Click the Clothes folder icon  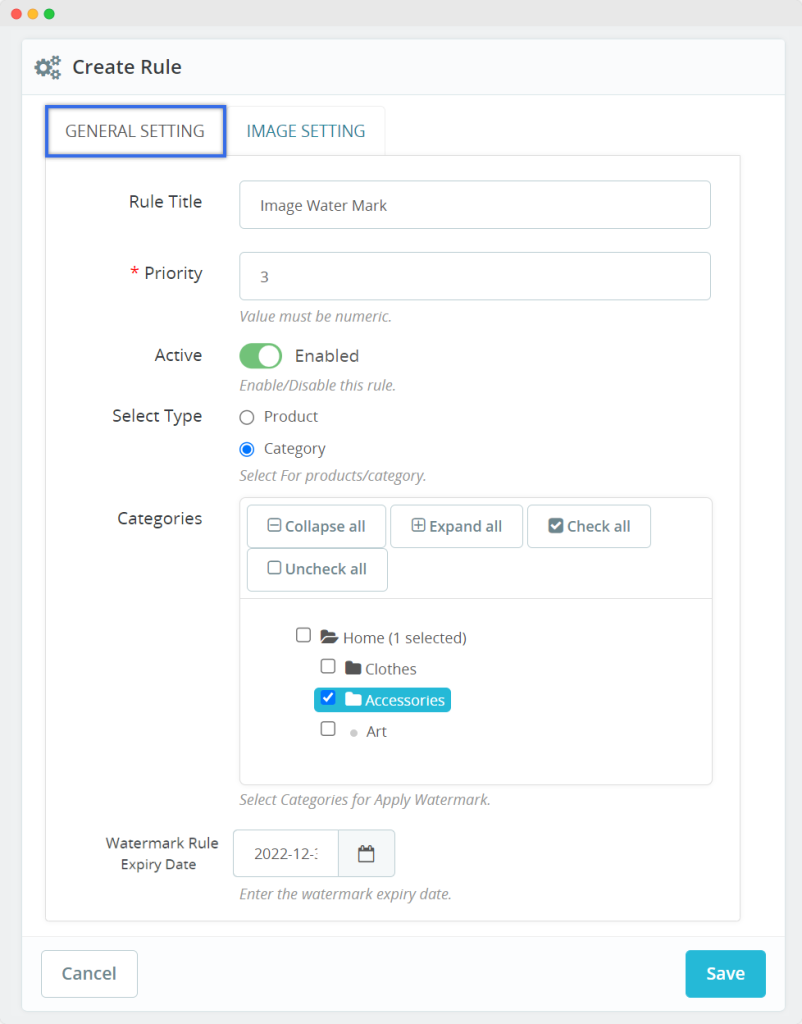coord(352,668)
